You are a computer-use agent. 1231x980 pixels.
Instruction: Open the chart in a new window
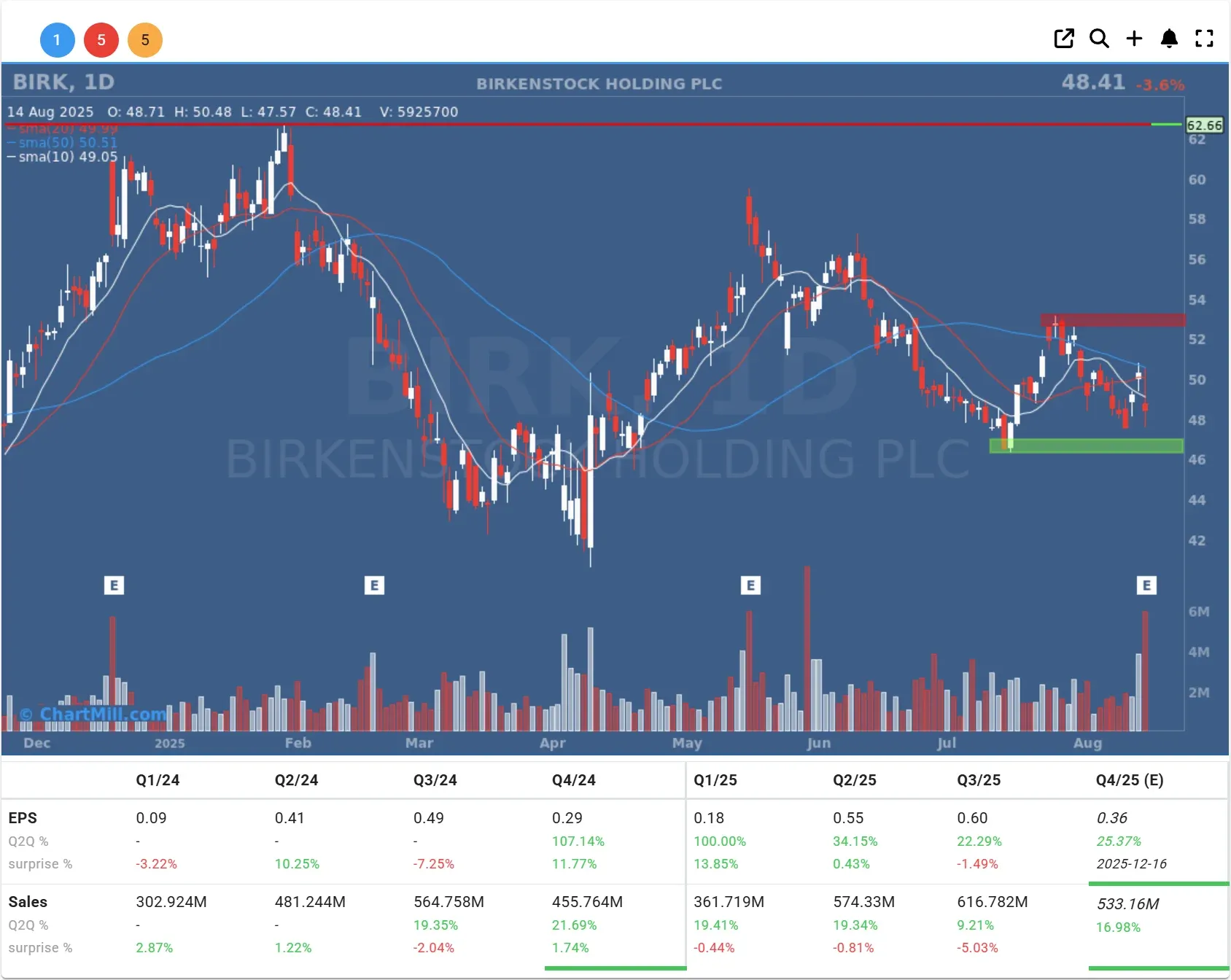pyautogui.click(x=1064, y=39)
